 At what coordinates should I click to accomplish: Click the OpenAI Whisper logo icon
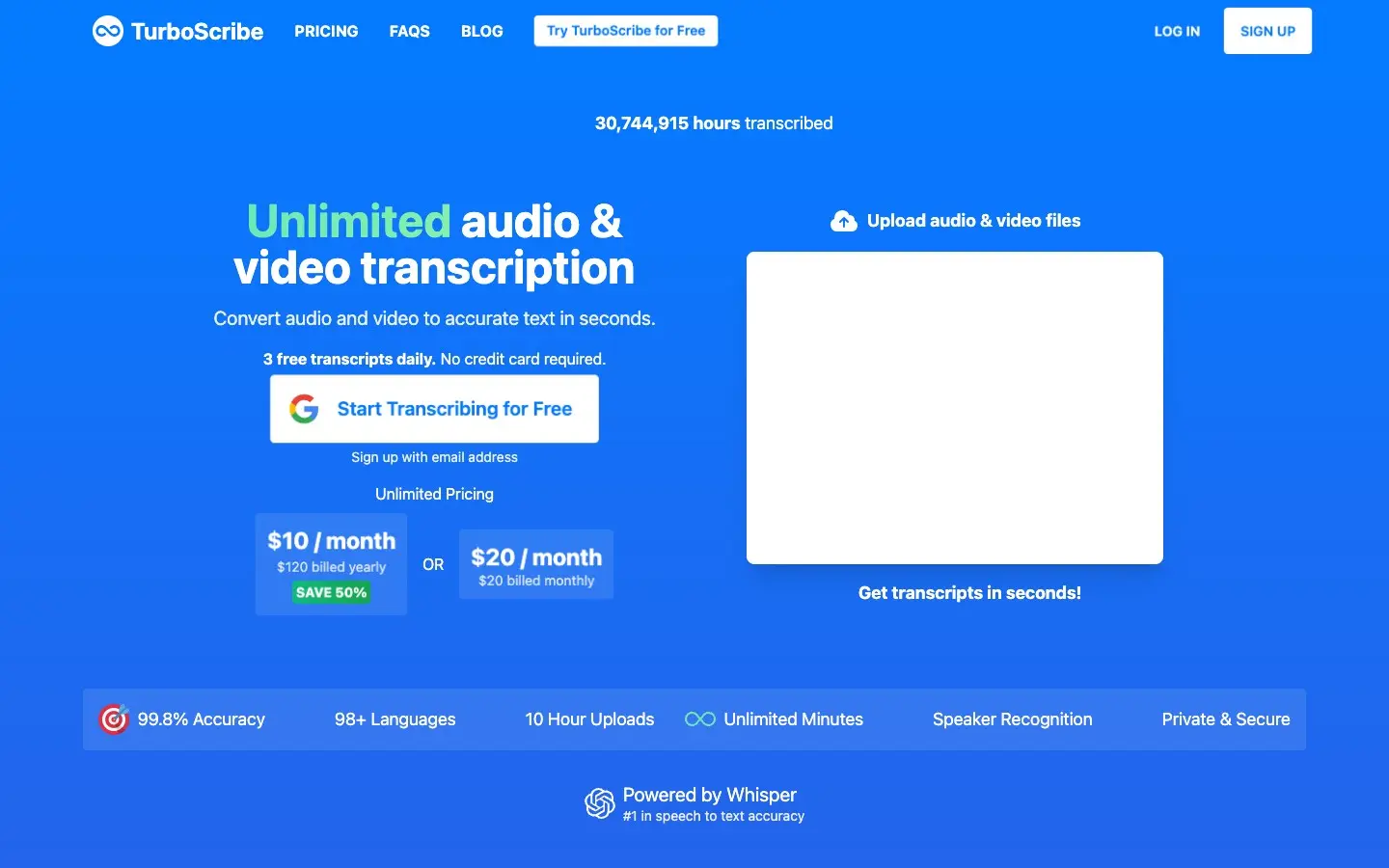pyautogui.click(x=599, y=803)
